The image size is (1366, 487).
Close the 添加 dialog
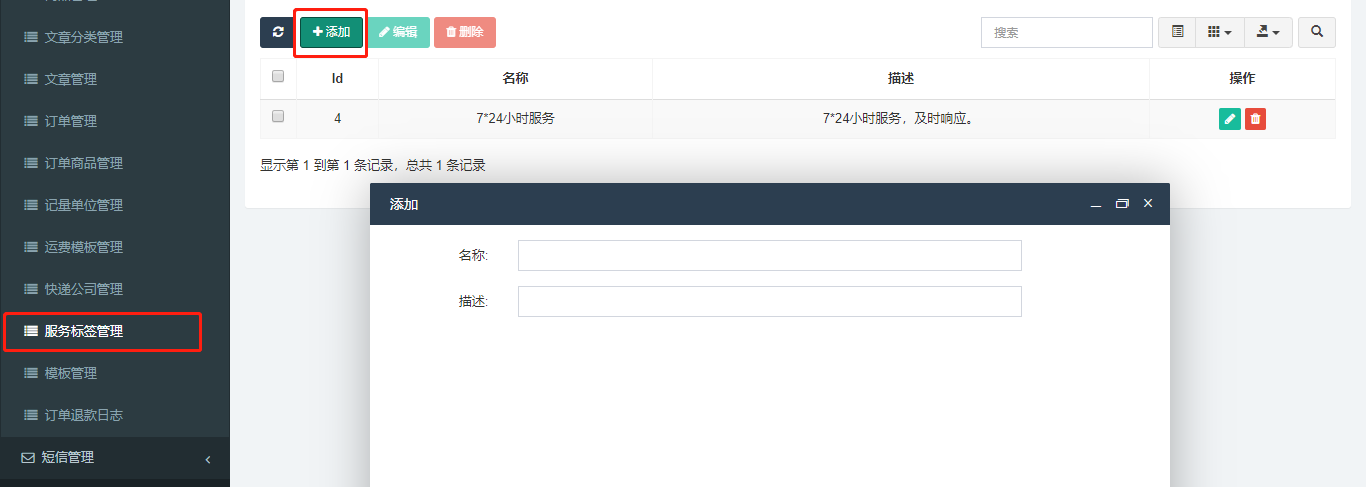[x=1148, y=203]
